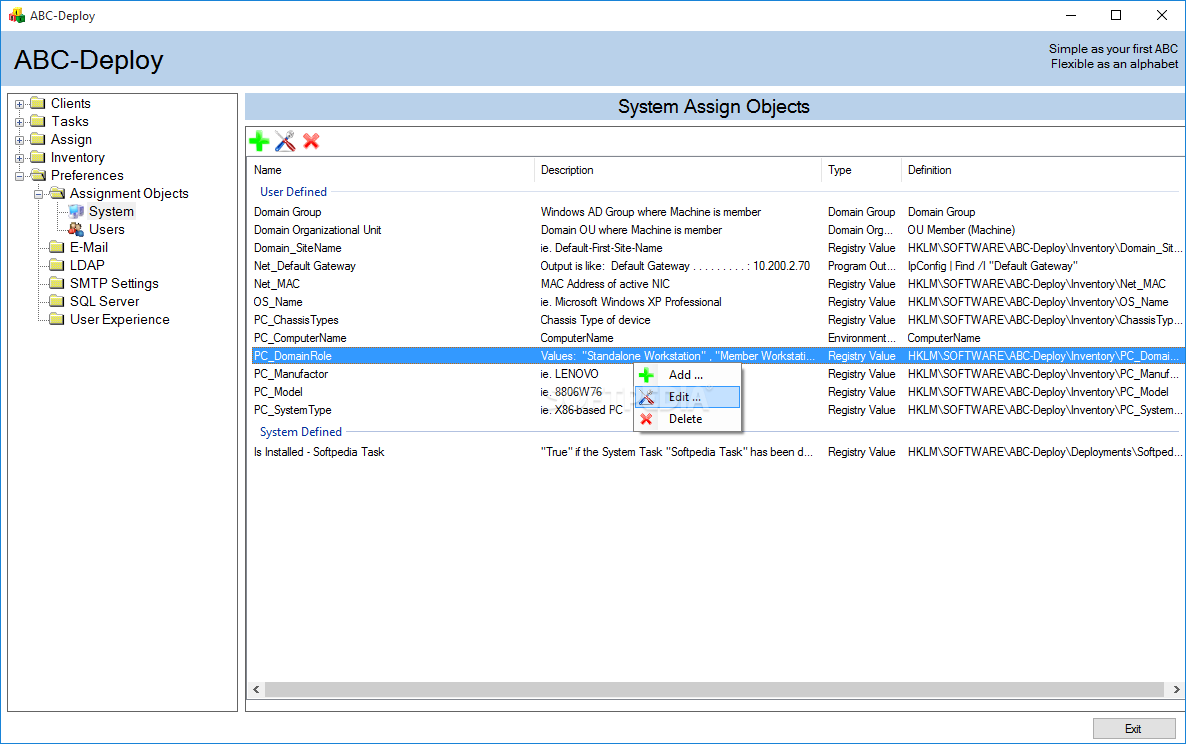Select the PC_SystemType row
The height and width of the screenshot is (744, 1186).
coord(716,410)
